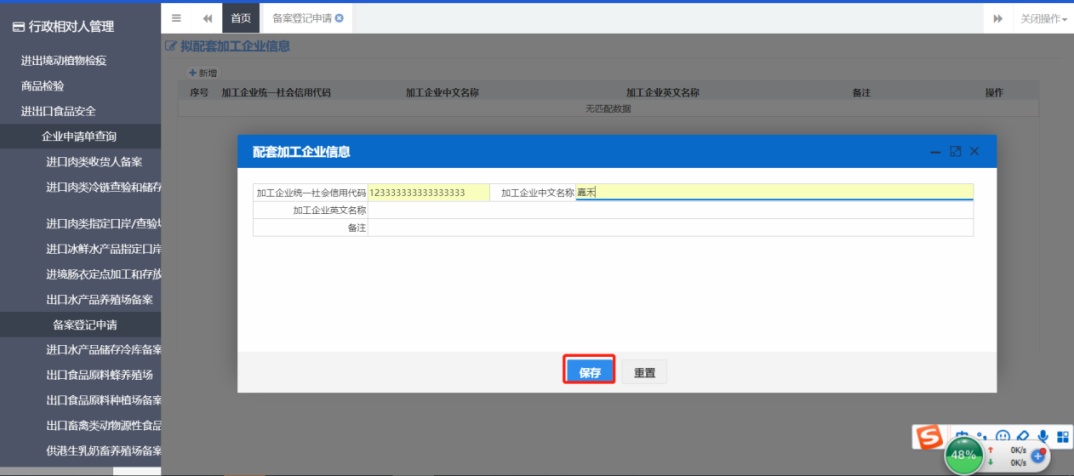
Task: Click the 备注 input field in dialog
Action: point(670,228)
